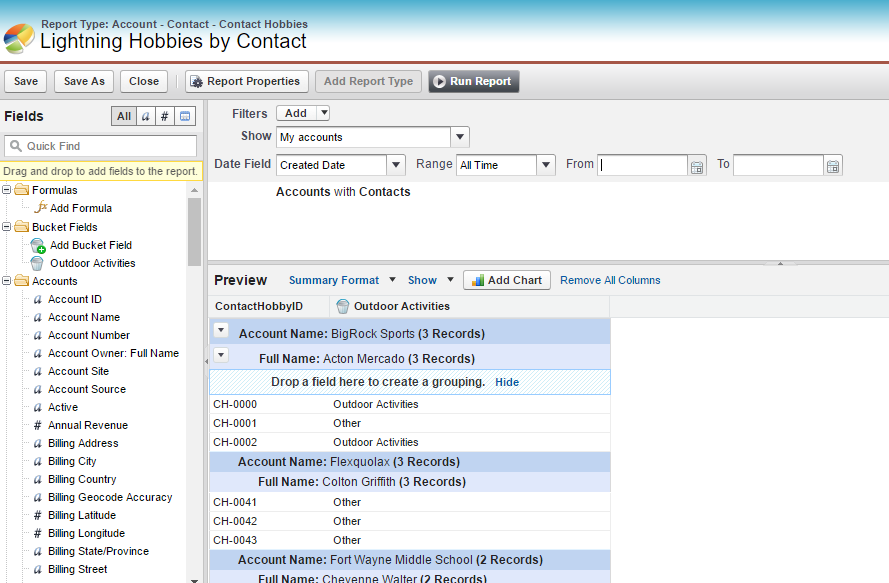Screen dimensions: 889x583
Task: Click the Billing Latitude number icon
Action: point(37,516)
